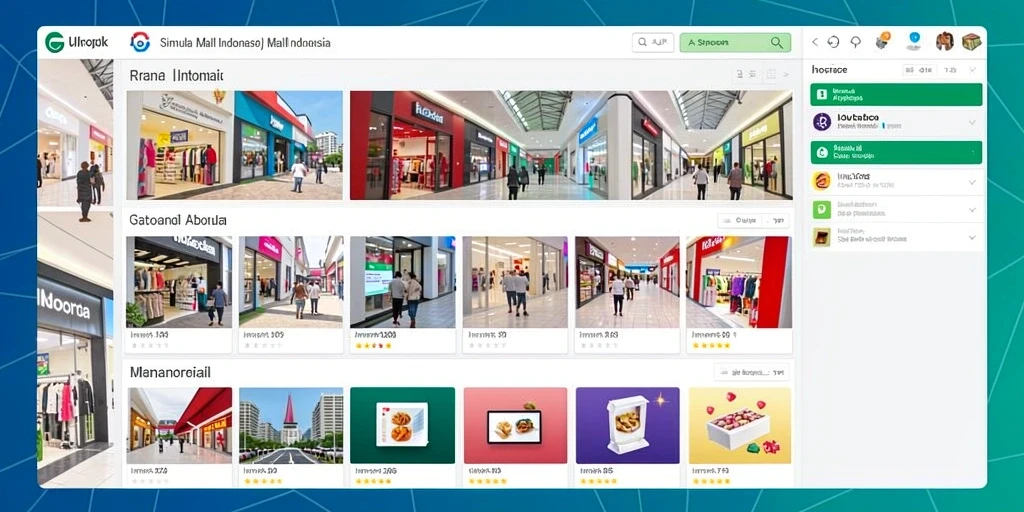Expand the last sidebar row with the brown box icon
This screenshot has height=512, width=1024.
click(897, 236)
